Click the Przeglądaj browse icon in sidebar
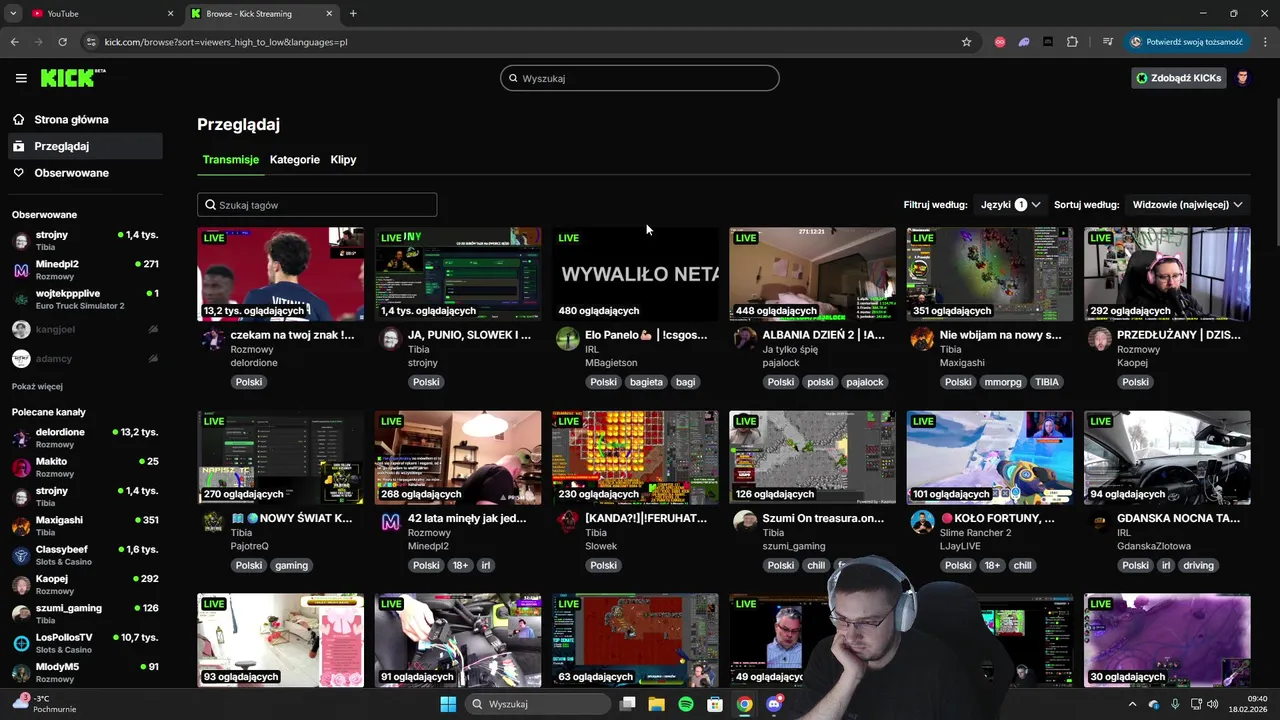 tap(19, 146)
